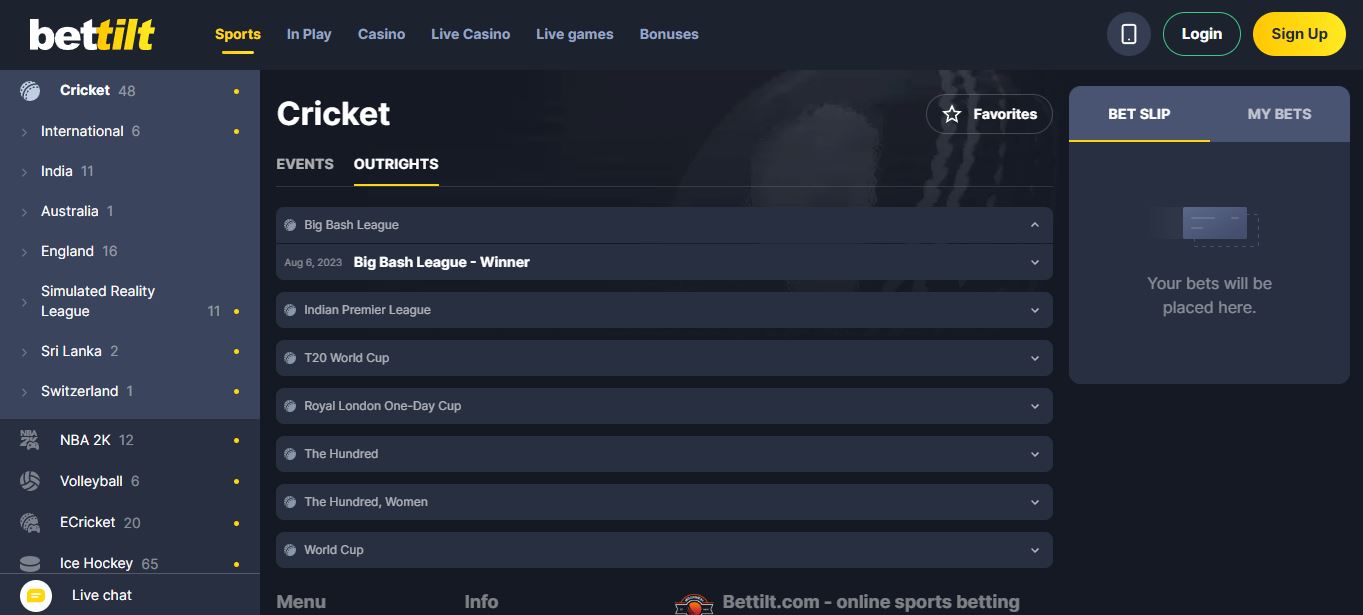Image resolution: width=1363 pixels, height=615 pixels.
Task: Click cricket icon beside Royal London One-Day Cup
Action: tap(290, 406)
